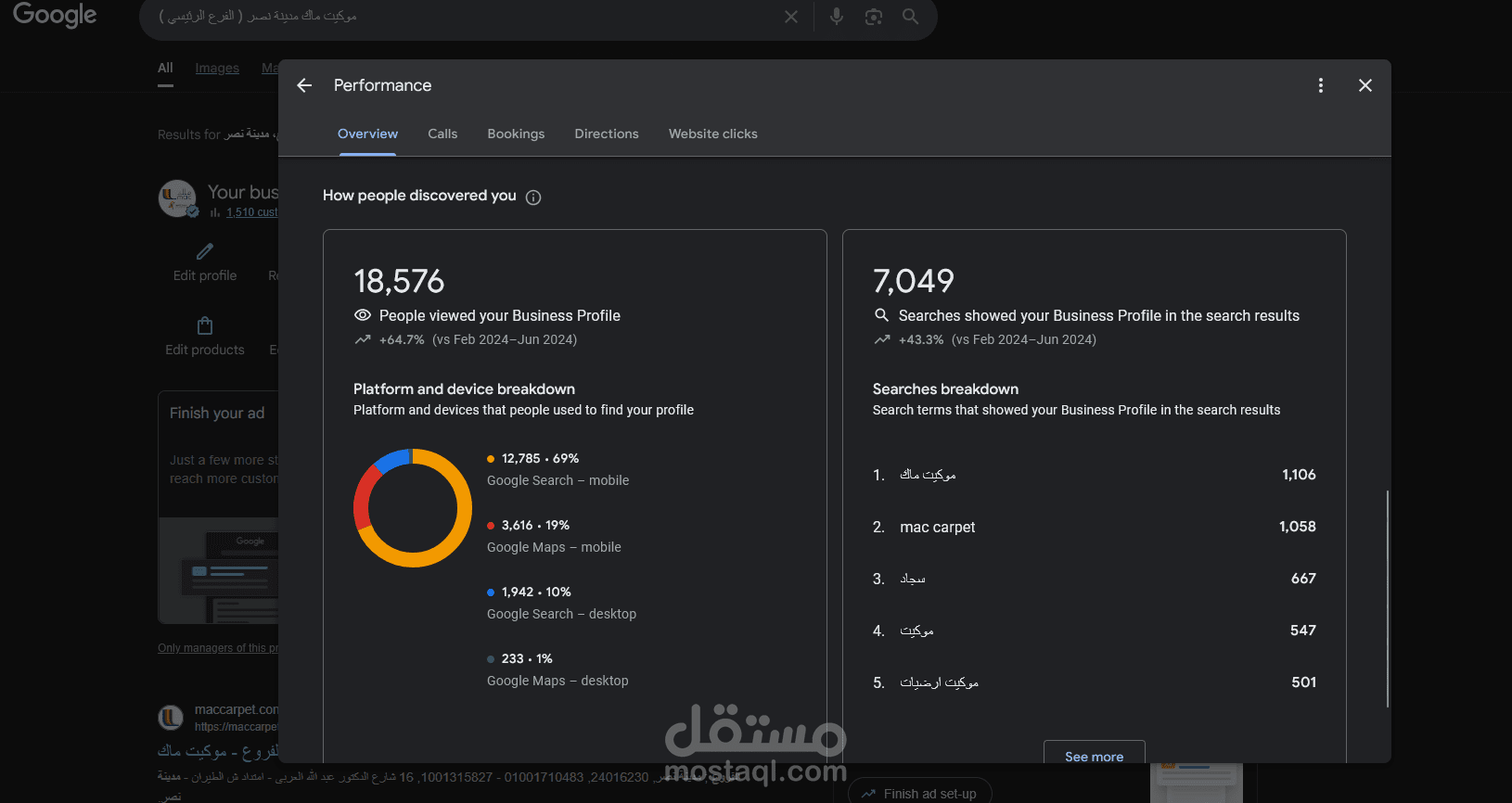This screenshot has width=1512, height=803.
Task: Click the red Google Maps mobile legend dot
Action: click(491, 526)
